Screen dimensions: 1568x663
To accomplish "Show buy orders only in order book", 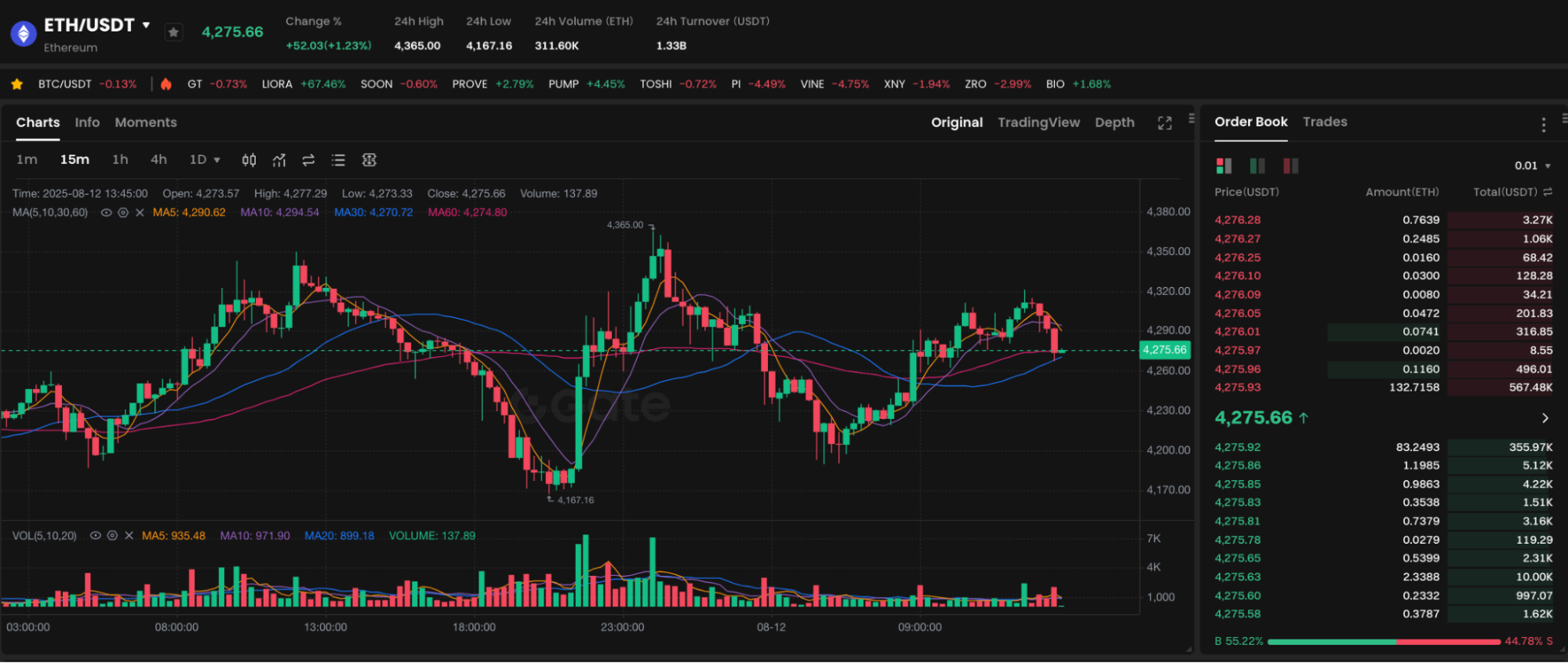I will pos(1257,166).
